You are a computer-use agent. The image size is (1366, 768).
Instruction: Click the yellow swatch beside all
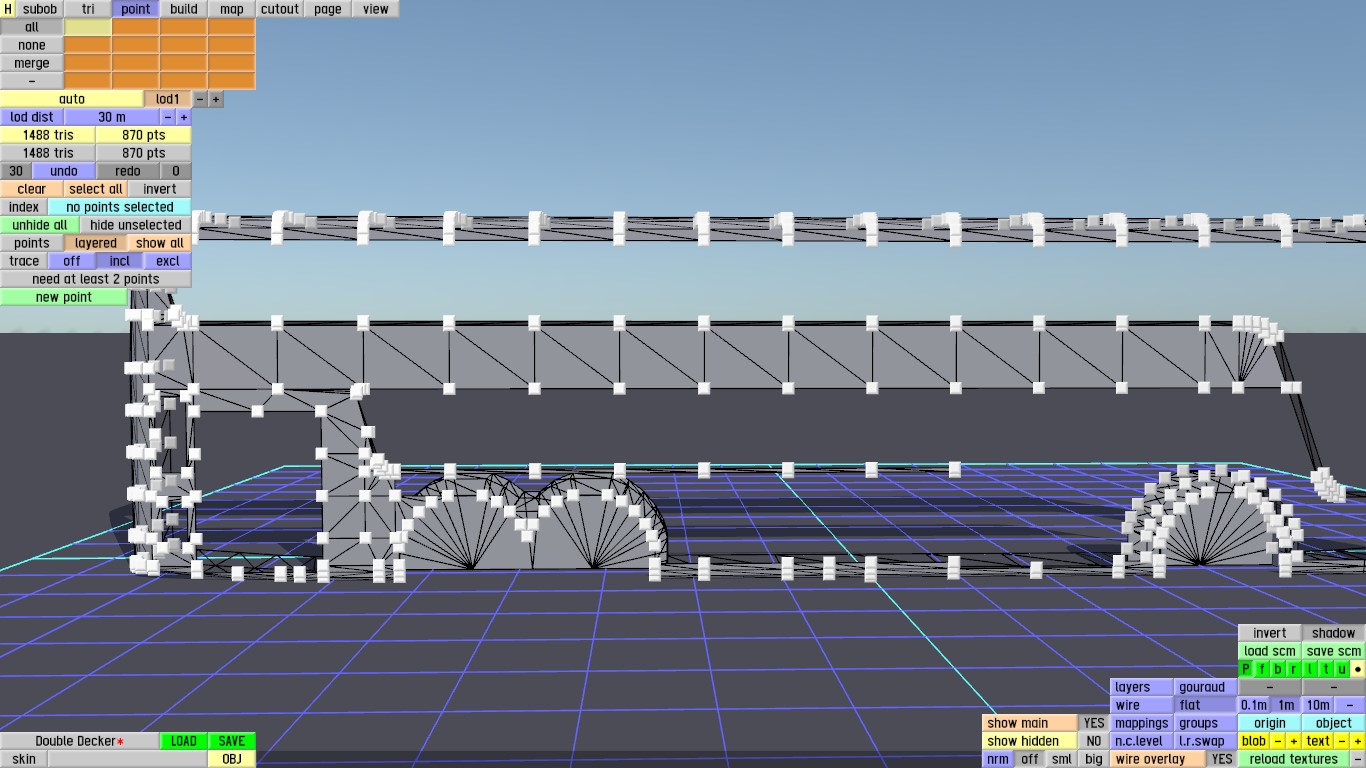pos(88,27)
